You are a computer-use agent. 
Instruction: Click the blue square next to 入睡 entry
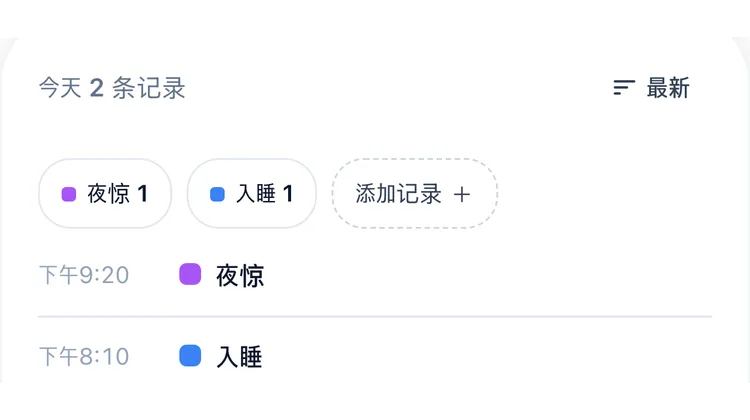tap(190, 355)
